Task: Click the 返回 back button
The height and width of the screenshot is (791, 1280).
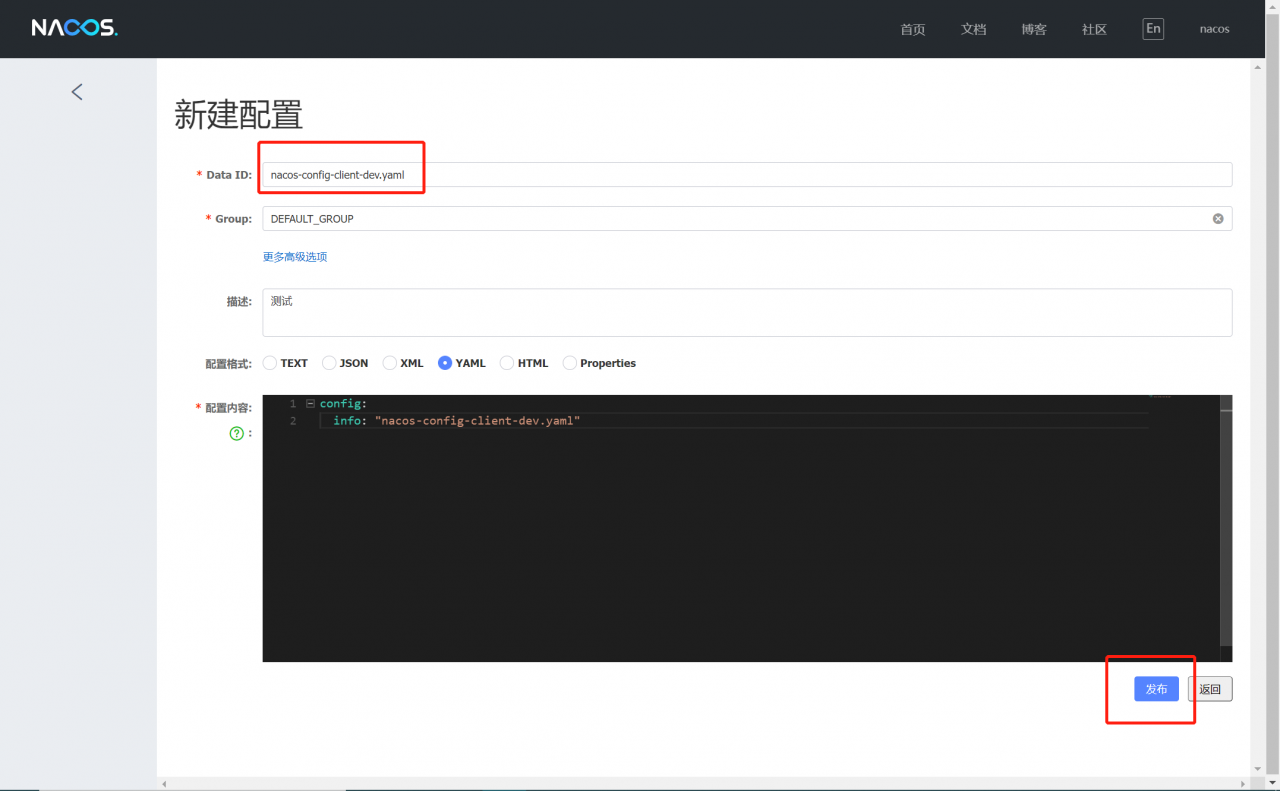Action: [1210, 689]
